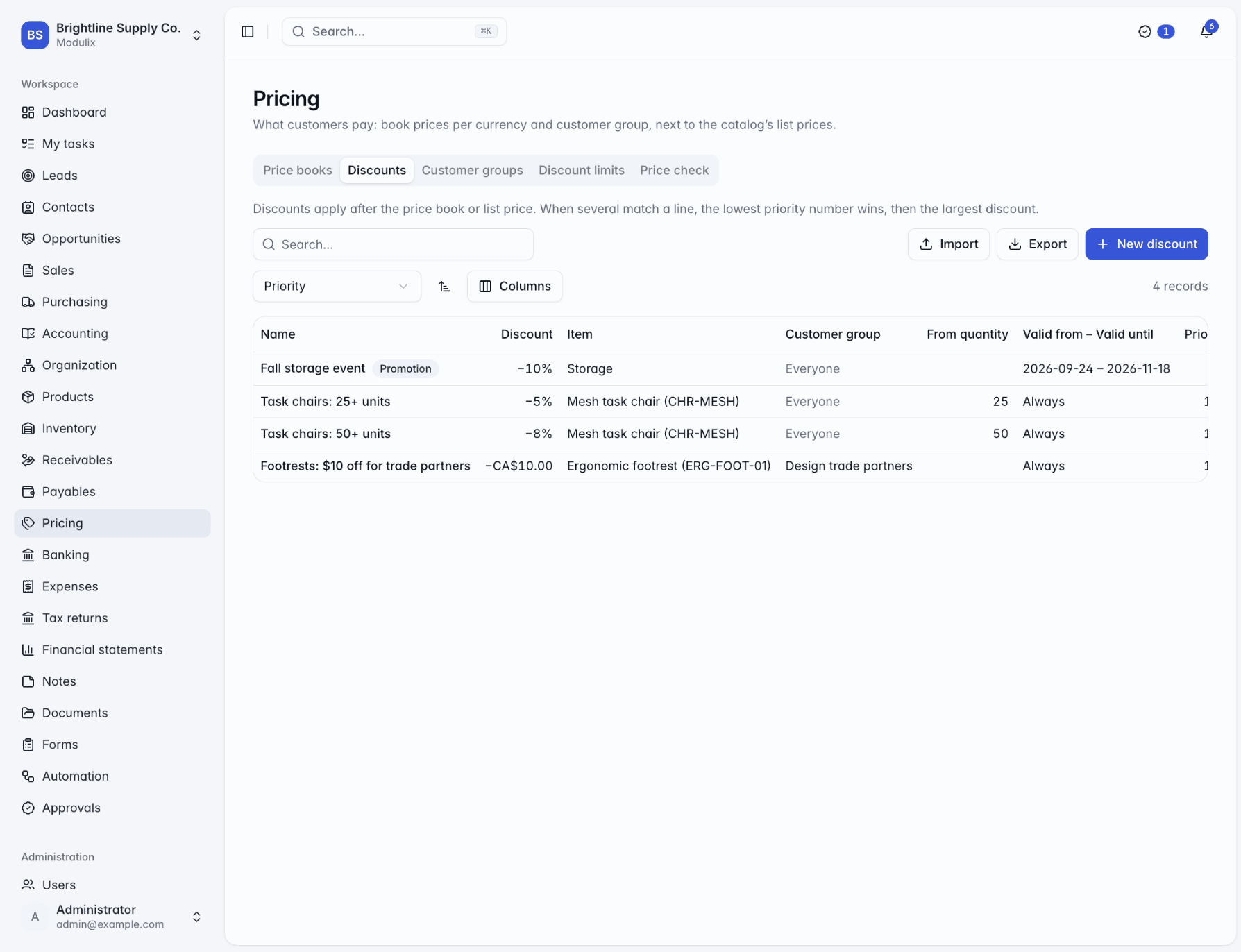Focus the global Search field in header
This screenshot has width=1241, height=952.
(x=394, y=32)
